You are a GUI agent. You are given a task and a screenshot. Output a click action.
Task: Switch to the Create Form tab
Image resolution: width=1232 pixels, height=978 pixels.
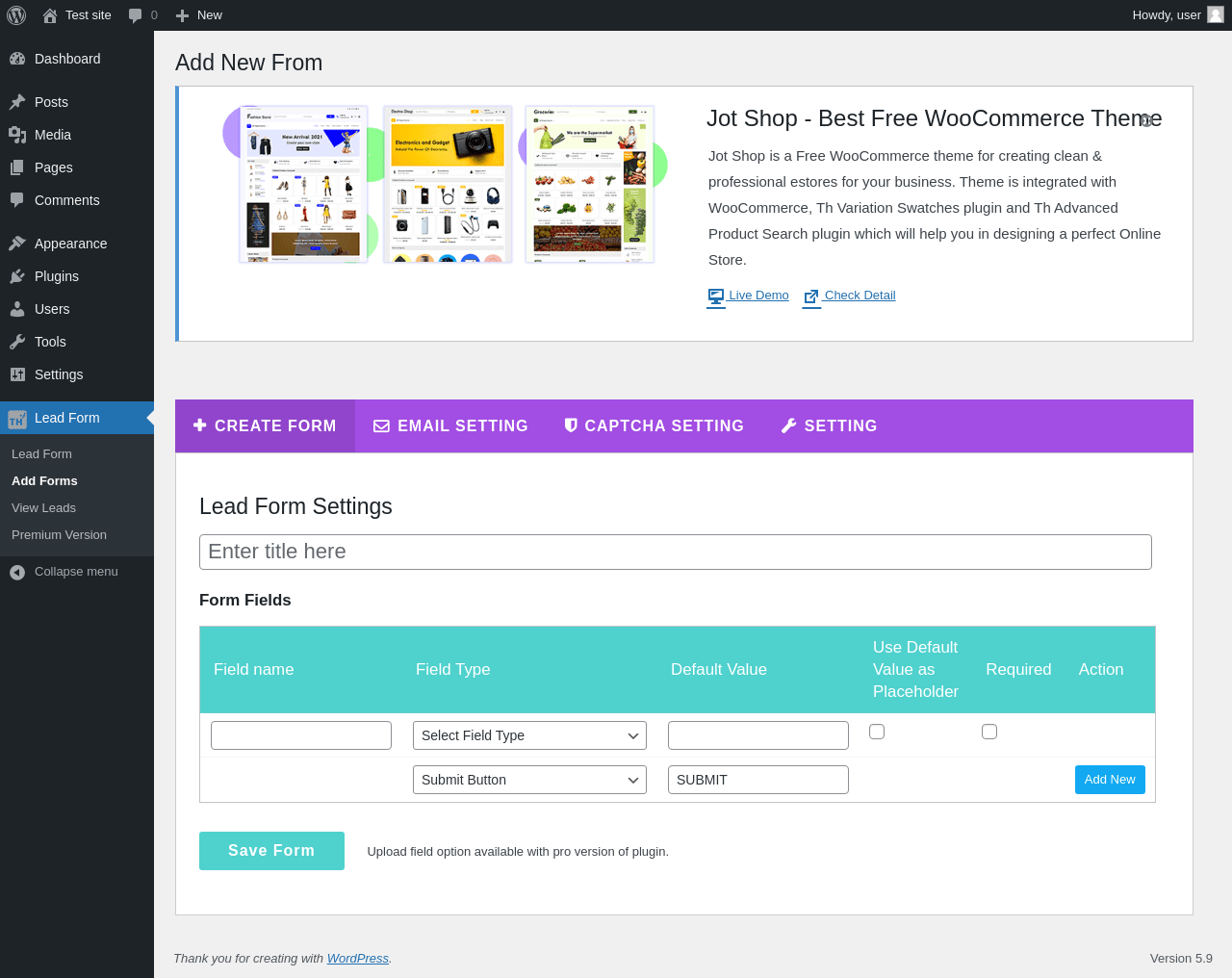coord(266,426)
